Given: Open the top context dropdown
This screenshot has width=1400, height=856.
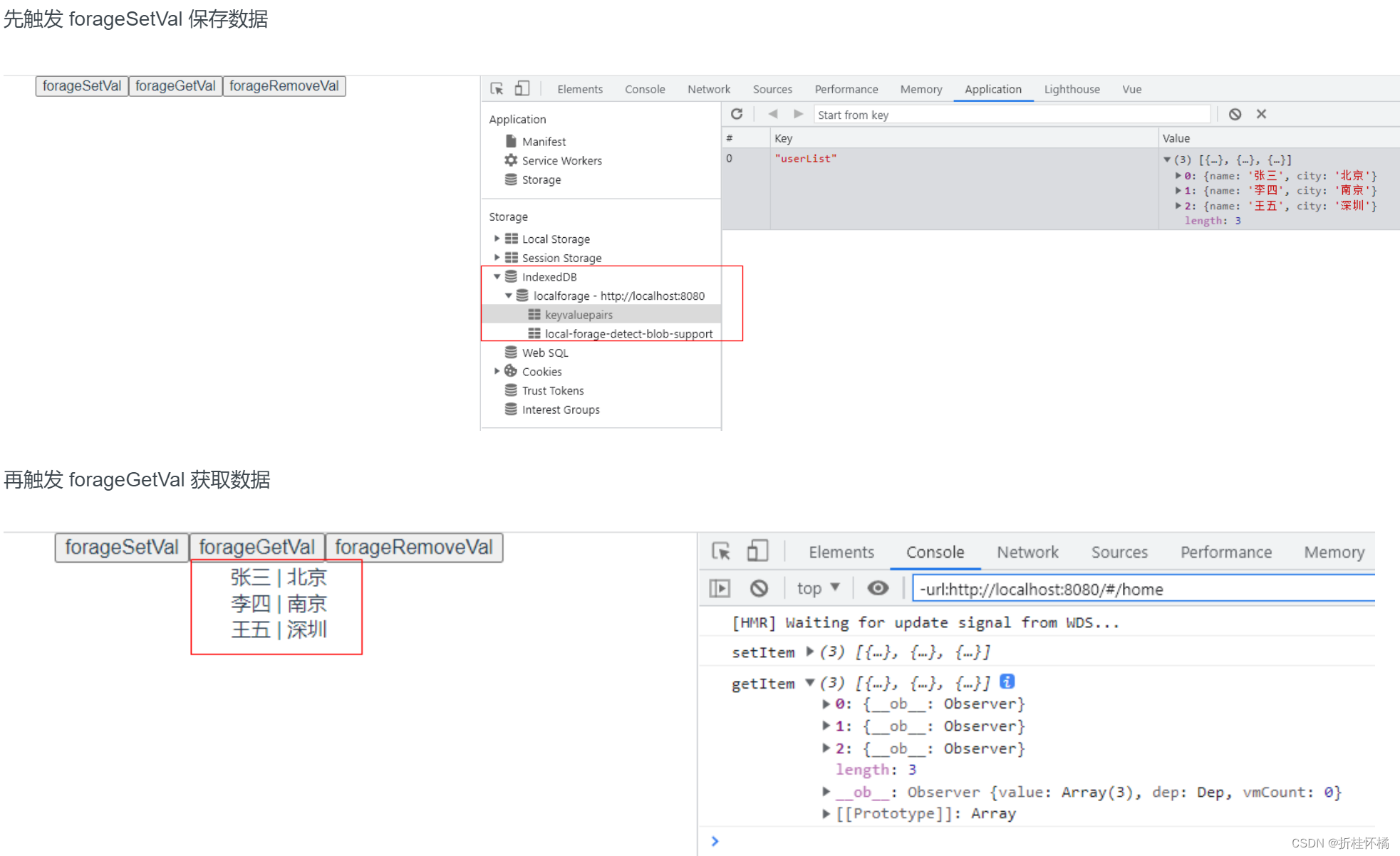Looking at the screenshot, I should pos(819,588).
